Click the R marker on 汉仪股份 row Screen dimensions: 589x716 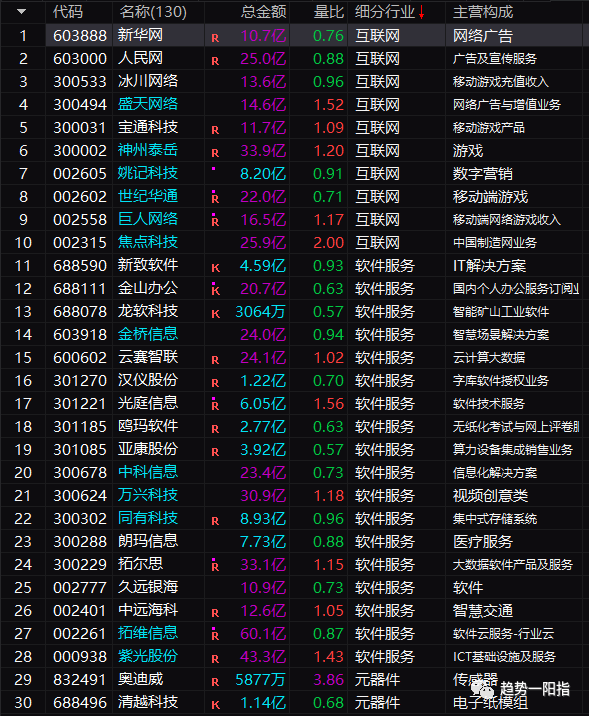(215, 383)
